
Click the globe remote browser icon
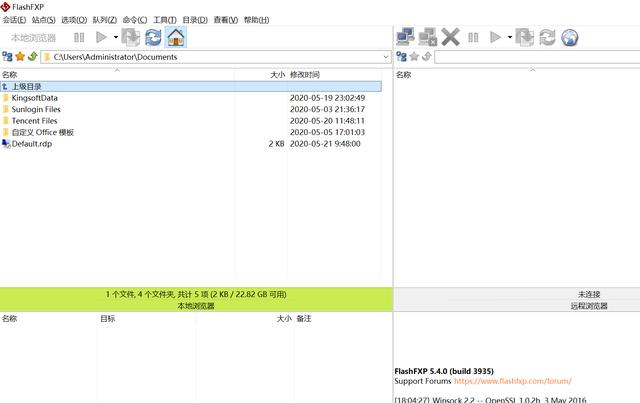569,37
